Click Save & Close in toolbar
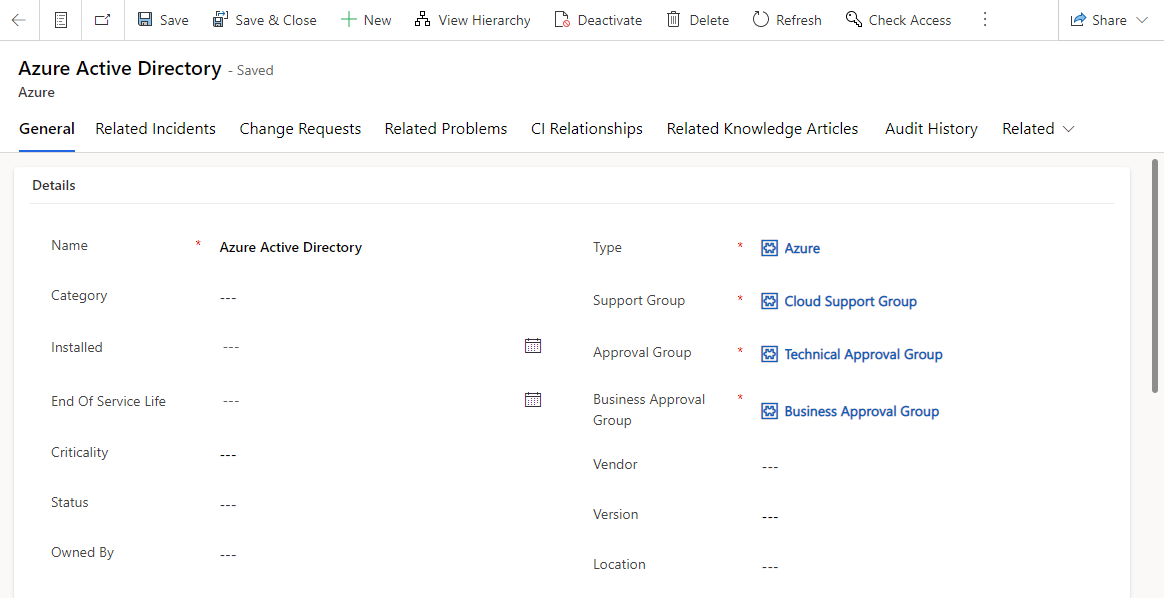 (x=264, y=20)
